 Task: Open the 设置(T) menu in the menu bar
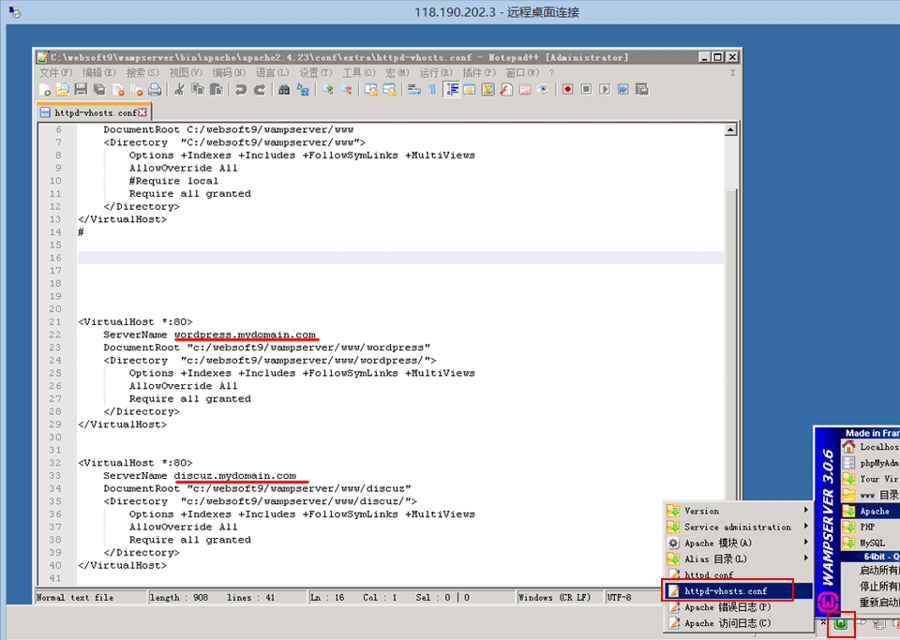[315, 73]
